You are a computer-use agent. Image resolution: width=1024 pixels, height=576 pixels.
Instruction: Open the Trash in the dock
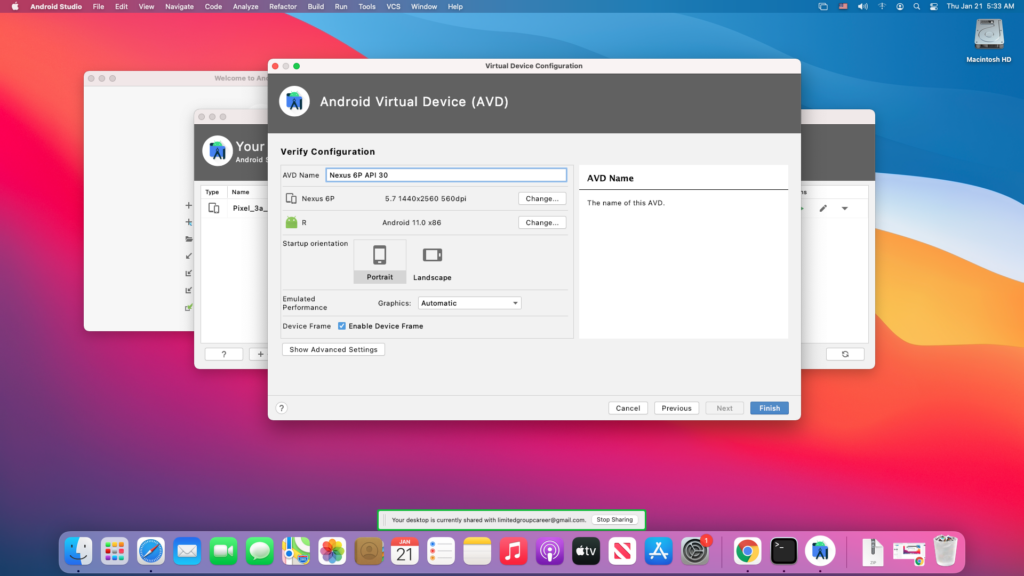pyautogui.click(x=945, y=551)
